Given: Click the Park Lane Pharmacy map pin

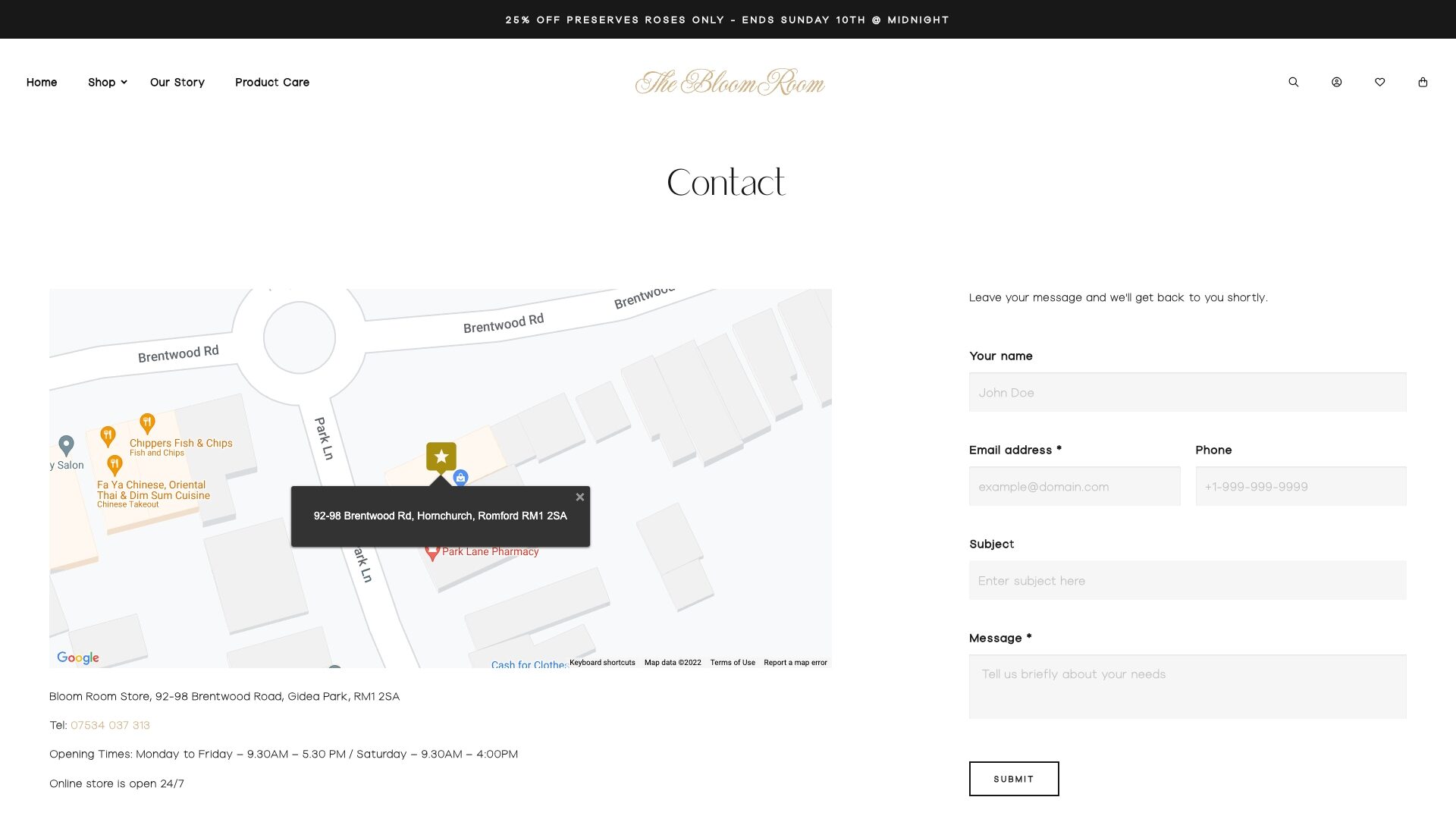Looking at the screenshot, I should tap(432, 552).
